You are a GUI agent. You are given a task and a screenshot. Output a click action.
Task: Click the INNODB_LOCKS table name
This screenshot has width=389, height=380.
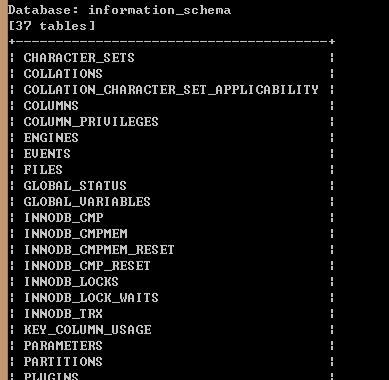71,282
